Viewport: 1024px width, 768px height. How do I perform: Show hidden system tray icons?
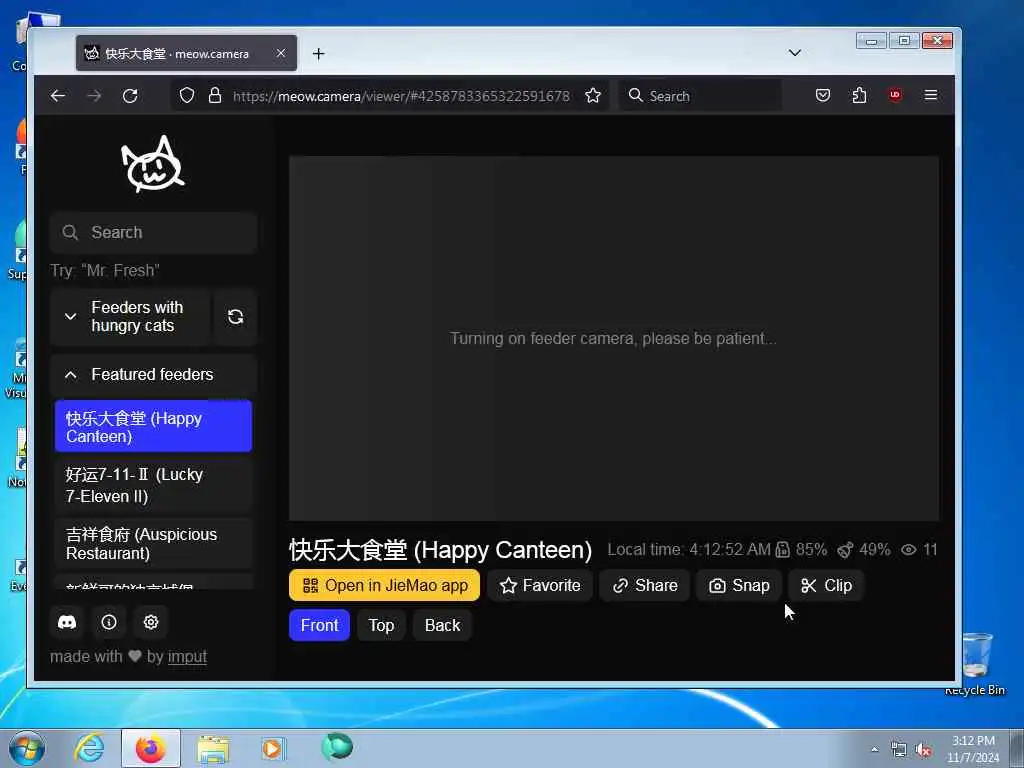(x=874, y=750)
